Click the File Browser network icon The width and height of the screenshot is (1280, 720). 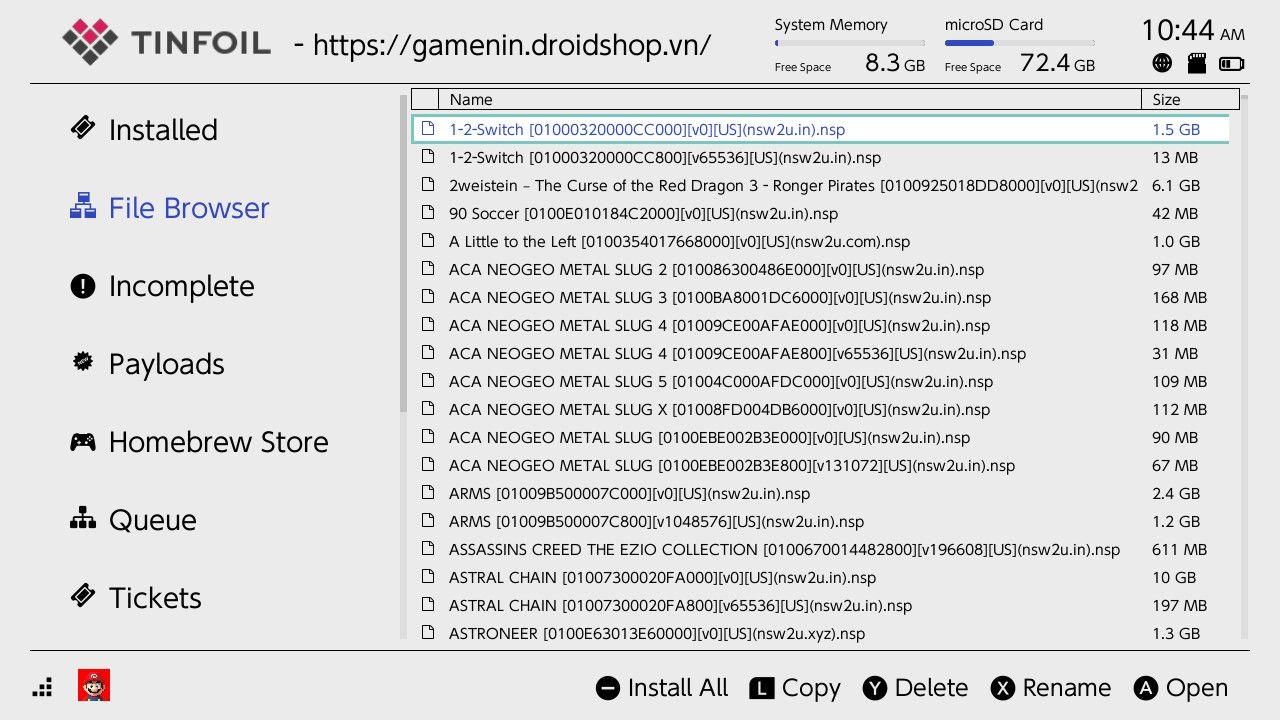tap(83, 206)
